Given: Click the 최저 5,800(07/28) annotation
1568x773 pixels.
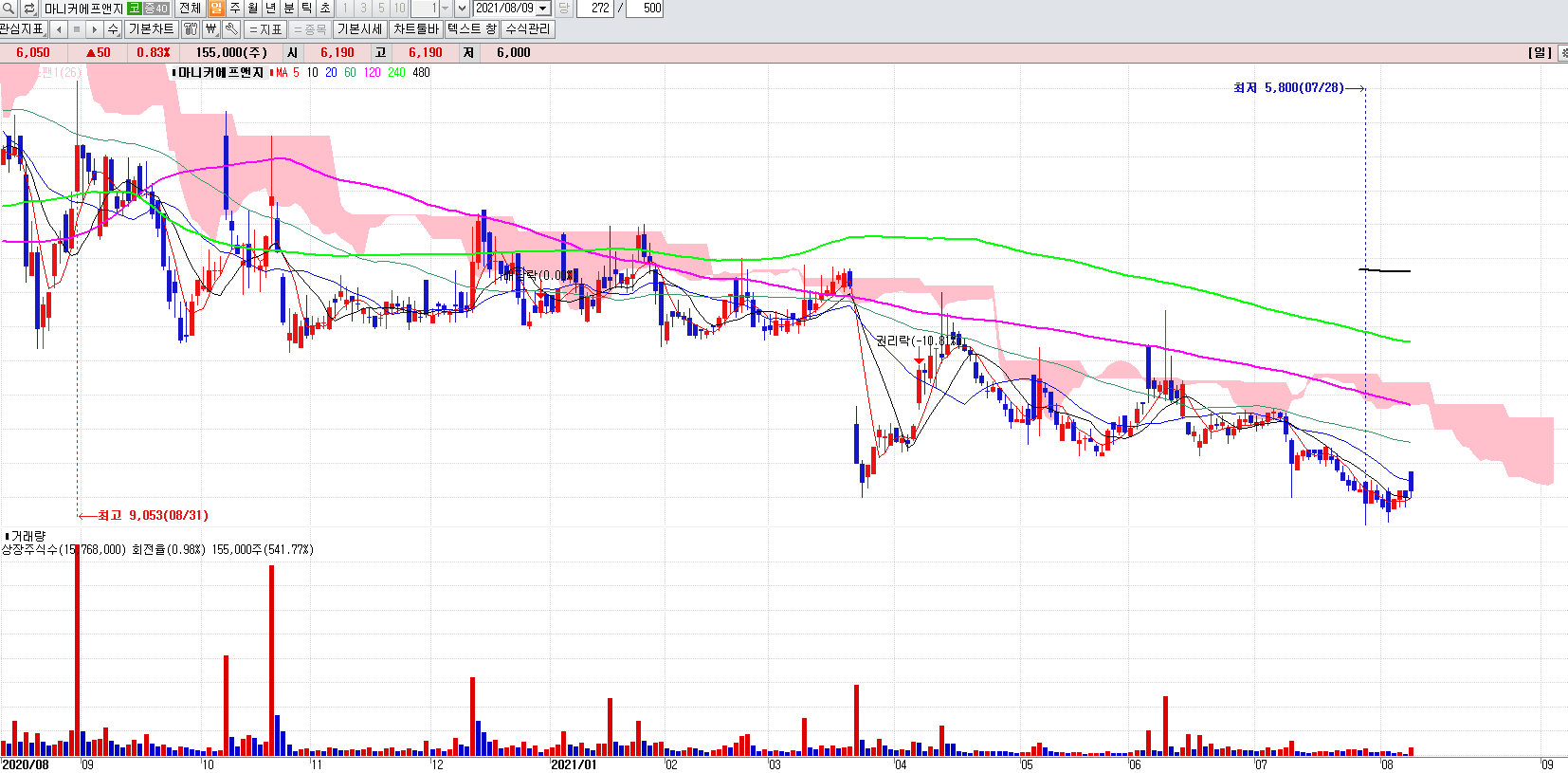Looking at the screenshot, I should pyautogui.click(x=1288, y=87).
